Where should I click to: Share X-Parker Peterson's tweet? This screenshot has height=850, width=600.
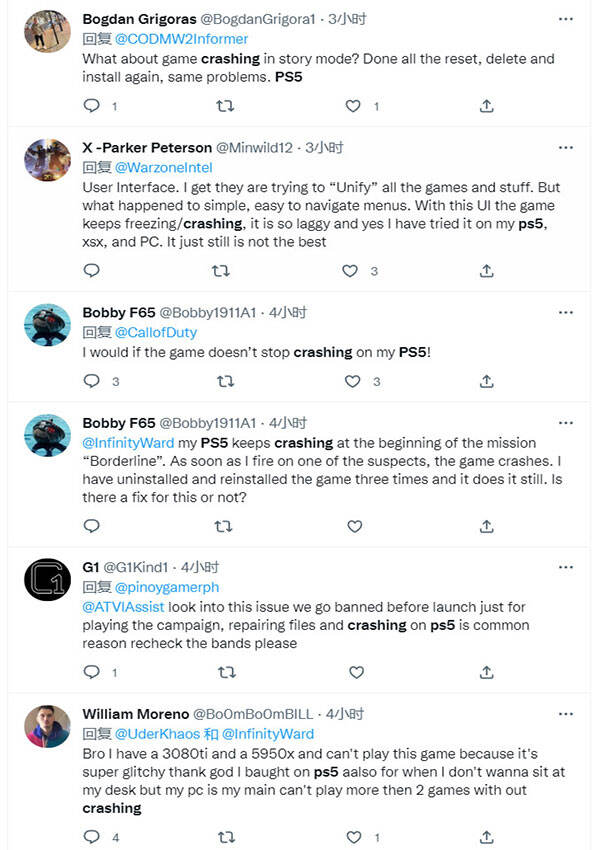(486, 270)
